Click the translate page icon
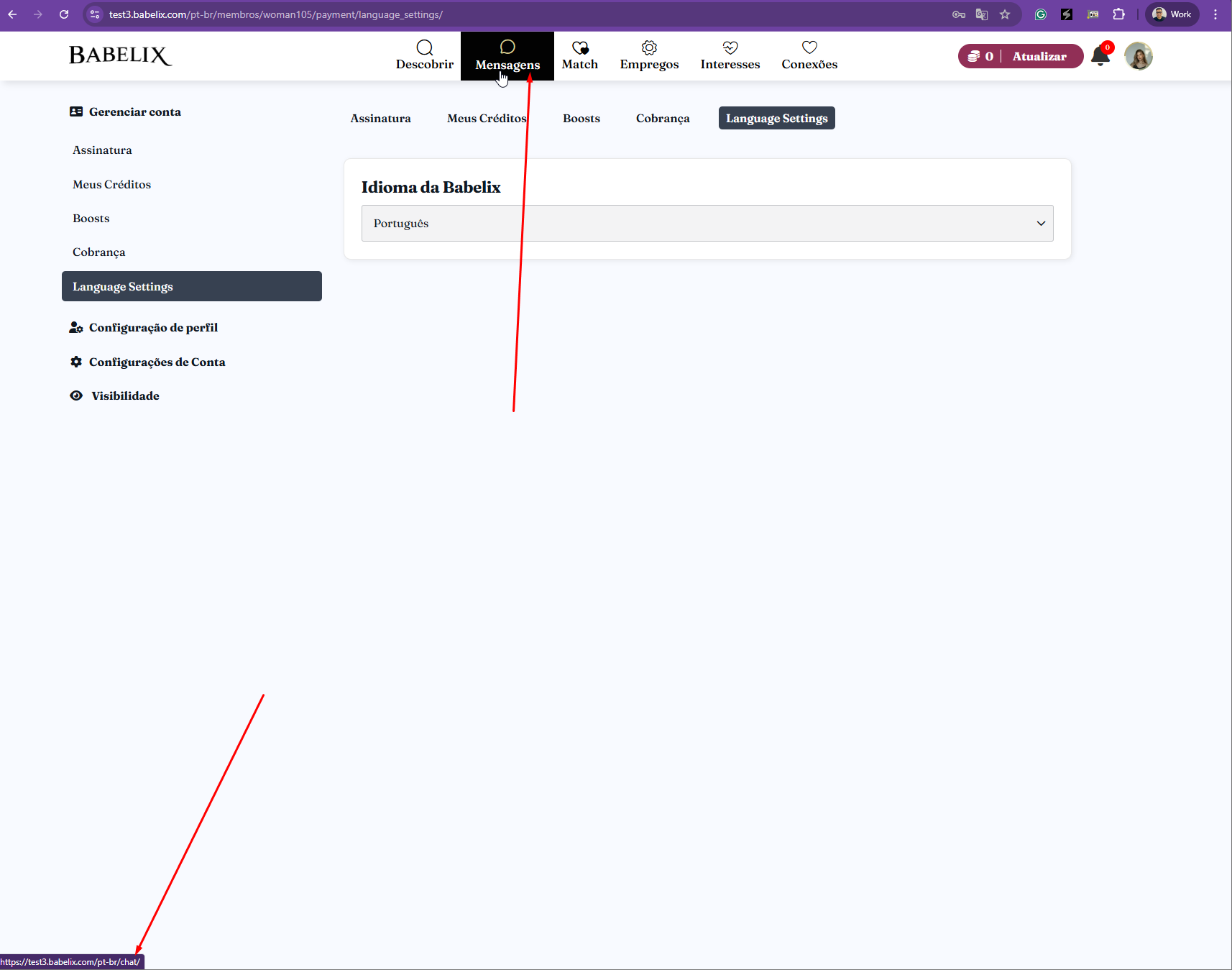The width and height of the screenshot is (1232, 970). pyautogui.click(x=982, y=14)
